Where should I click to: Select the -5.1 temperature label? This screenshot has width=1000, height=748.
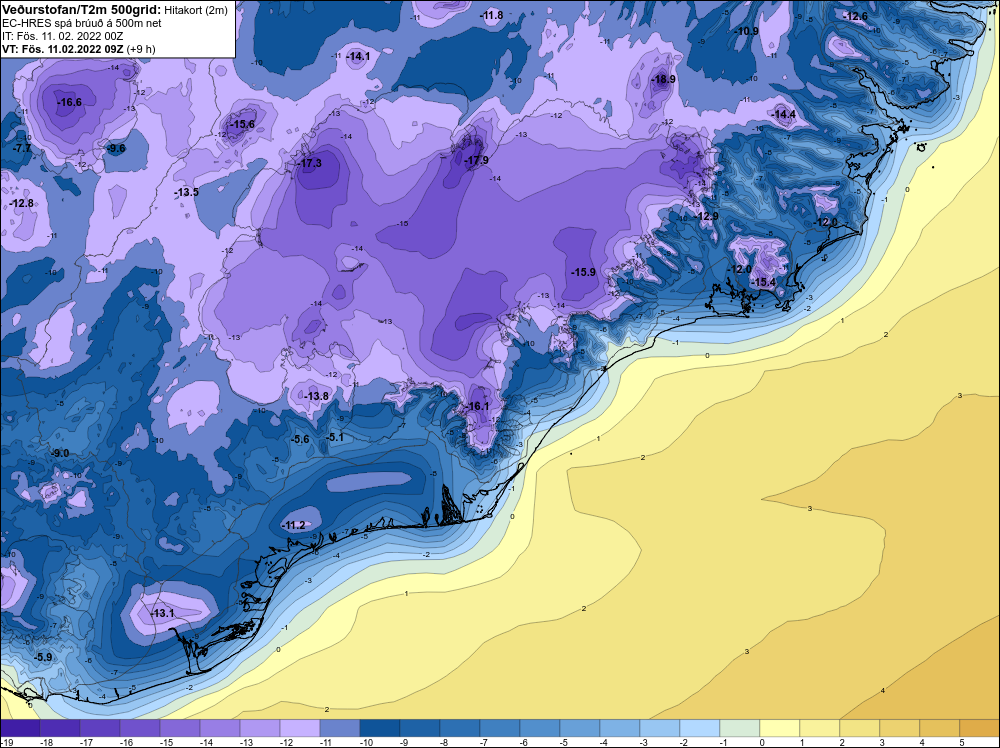pyautogui.click(x=335, y=437)
